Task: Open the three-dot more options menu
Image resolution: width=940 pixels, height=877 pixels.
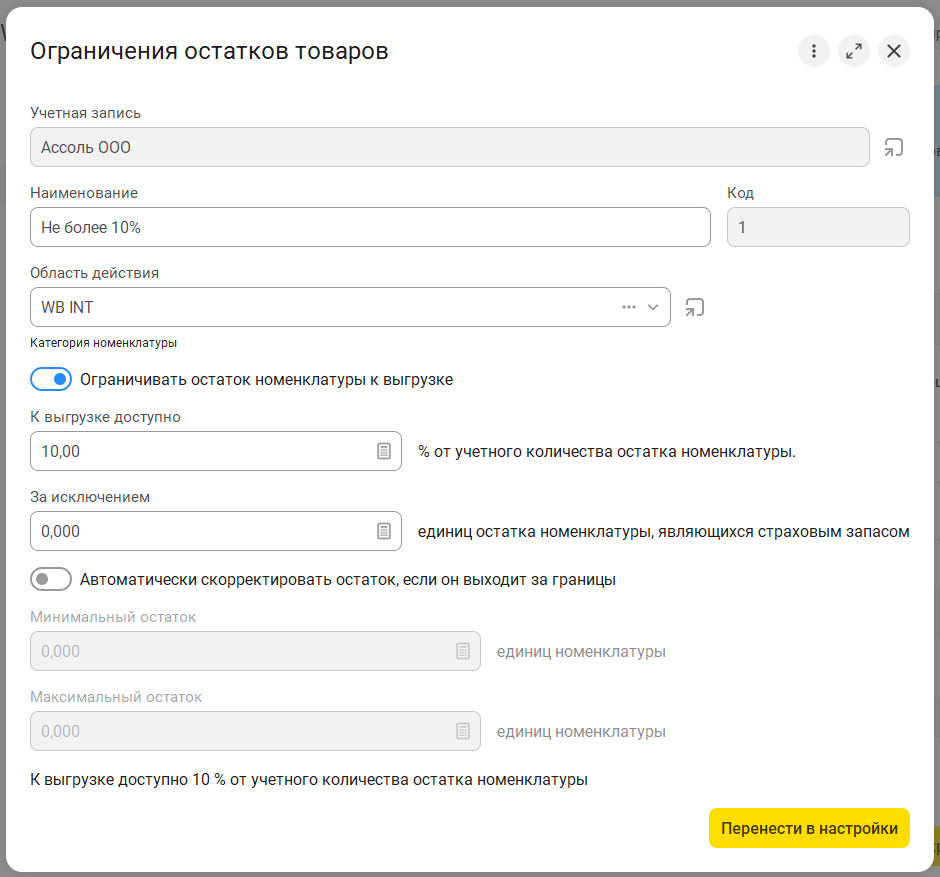Action: (x=814, y=51)
